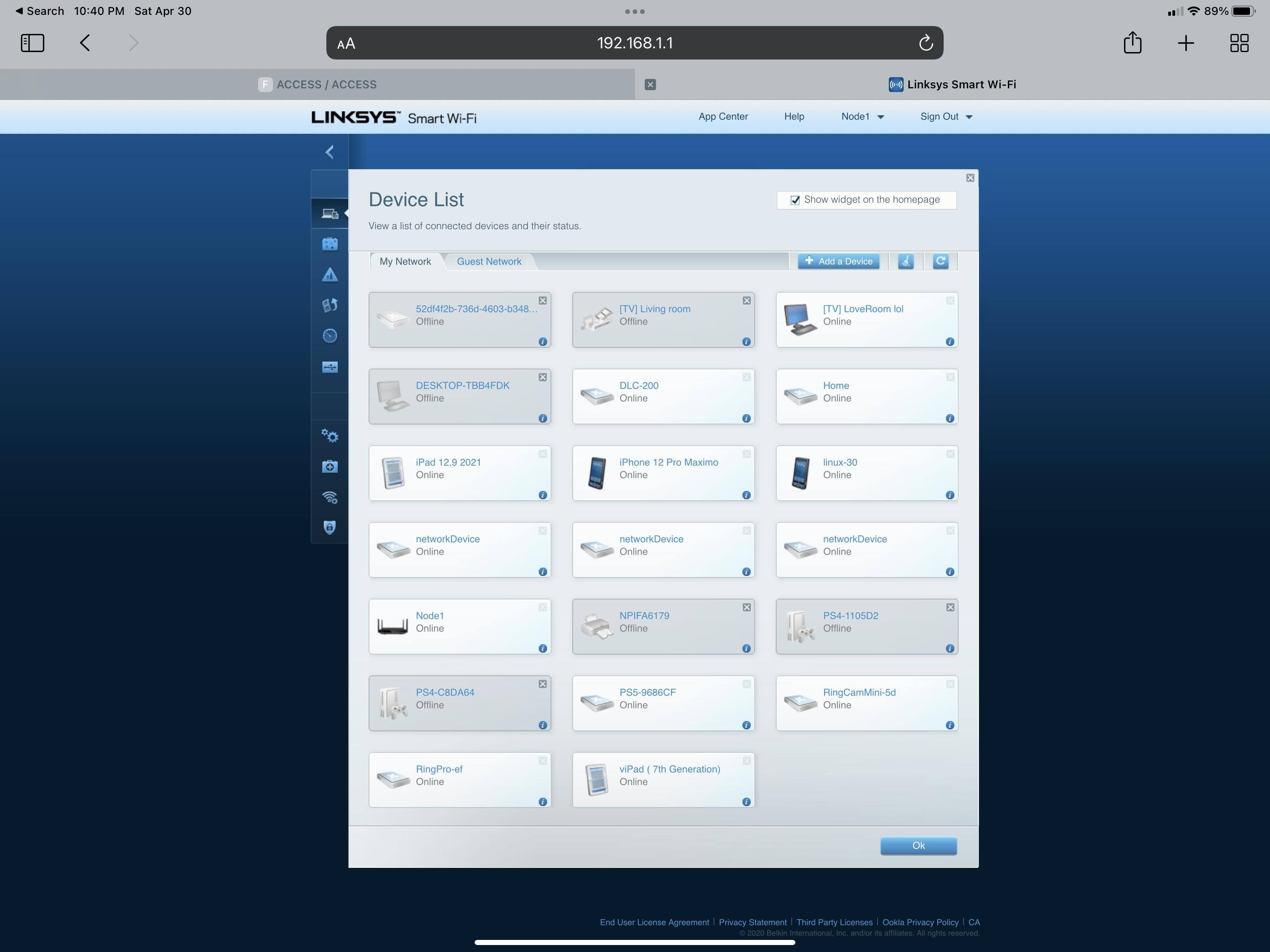Image resolution: width=1270 pixels, height=952 pixels.
Task: Uncheck Show widget on the homepage
Action: [795, 200]
